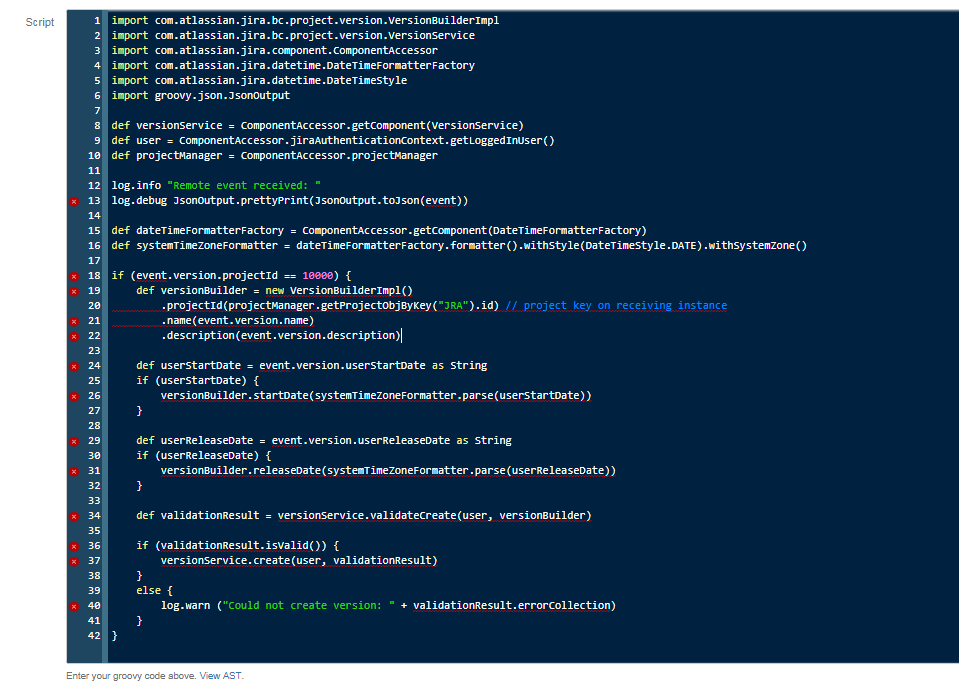Image resolution: width=959 pixels, height=689 pixels.
Task: Click the def userReleaseDate line
Action: pyautogui.click(x=324, y=440)
